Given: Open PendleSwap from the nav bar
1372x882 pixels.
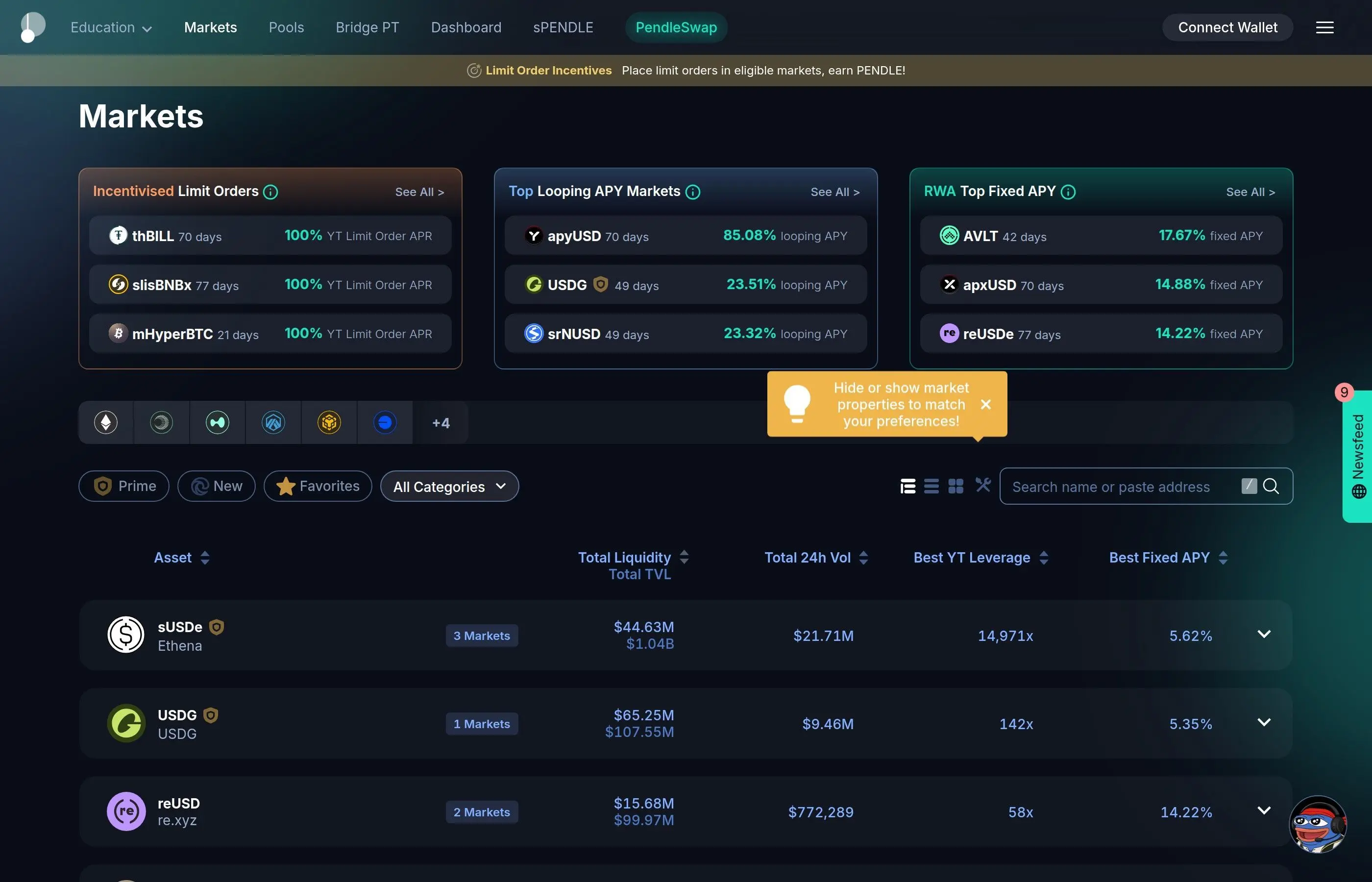Looking at the screenshot, I should click(676, 27).
